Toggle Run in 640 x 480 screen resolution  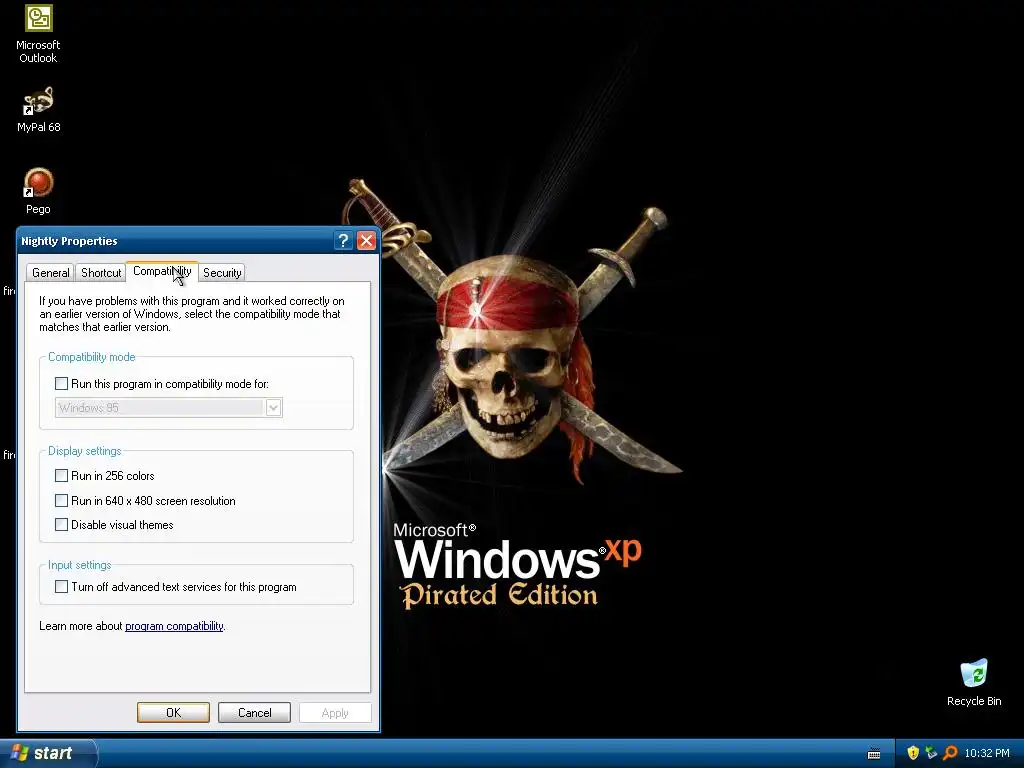(x=61, y=501)
